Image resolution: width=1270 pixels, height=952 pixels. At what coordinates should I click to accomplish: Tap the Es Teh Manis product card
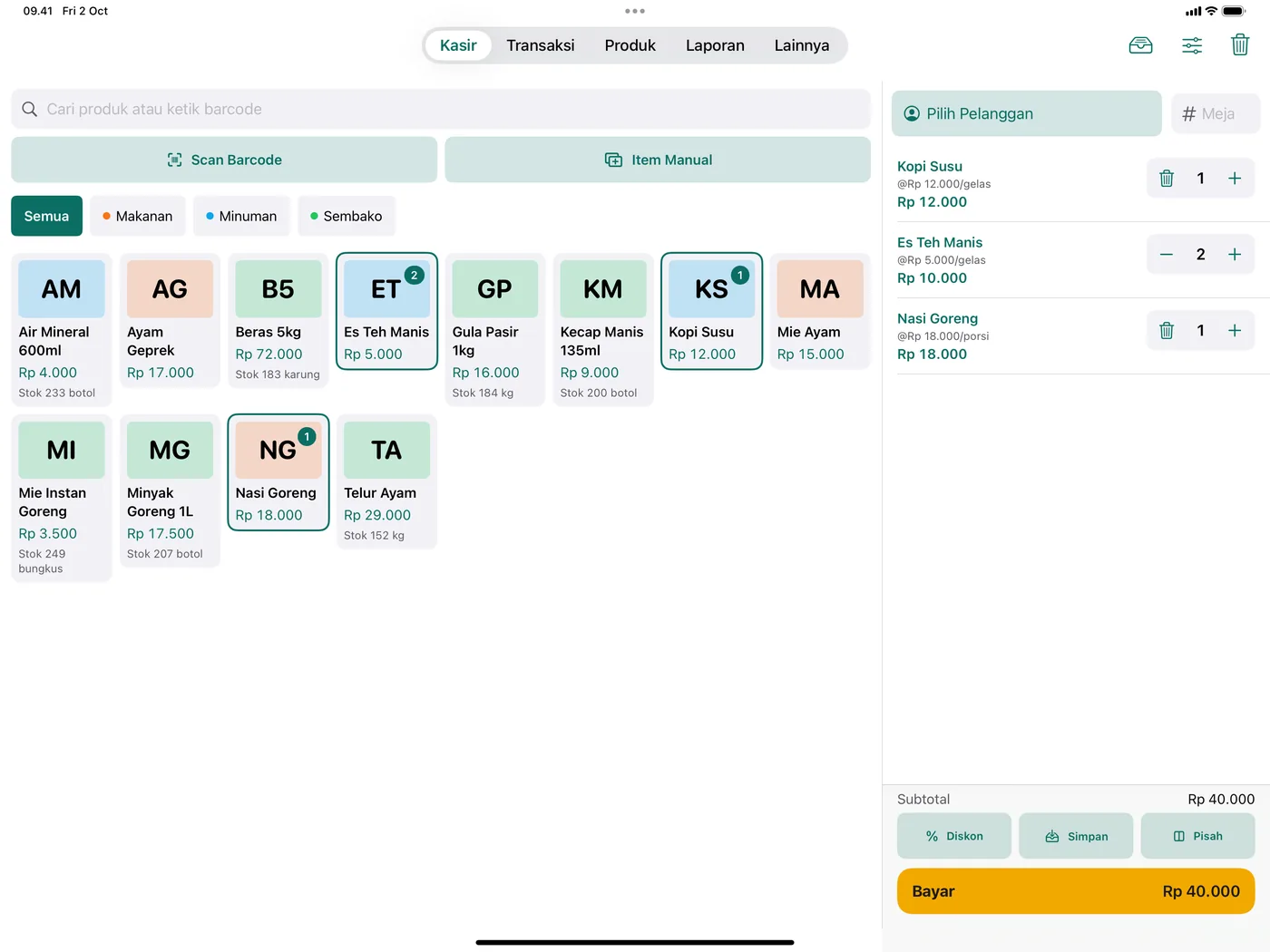pyautogui.click(x=386, y=311)
